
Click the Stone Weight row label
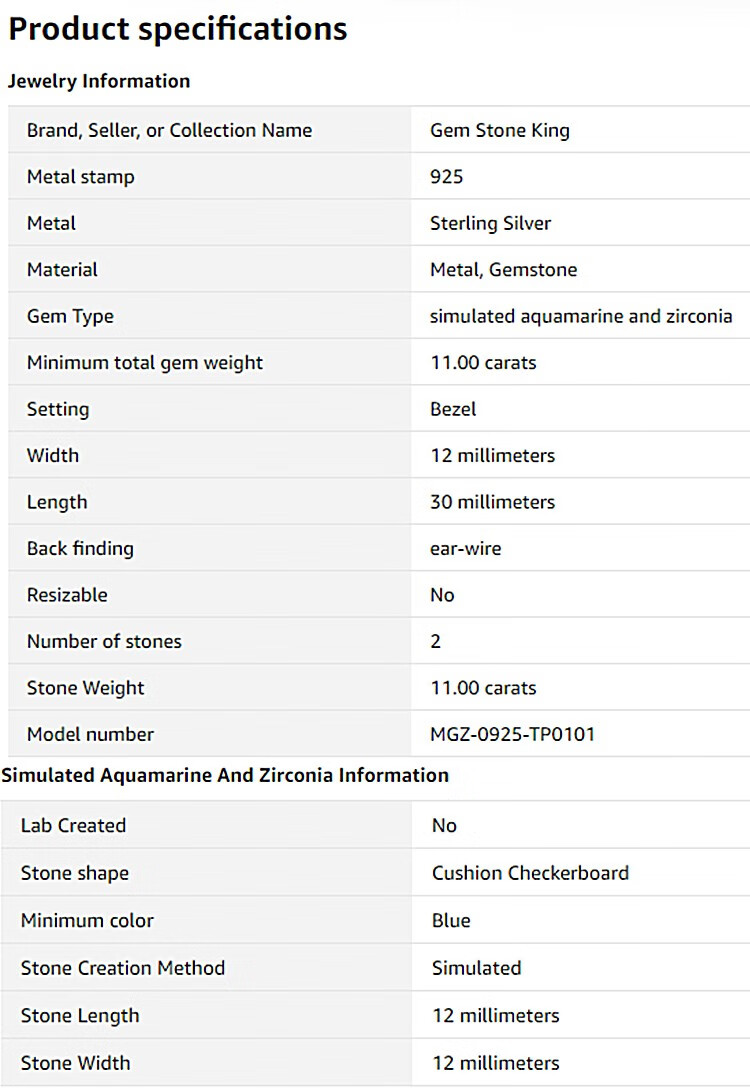click(x=85, y=688)
